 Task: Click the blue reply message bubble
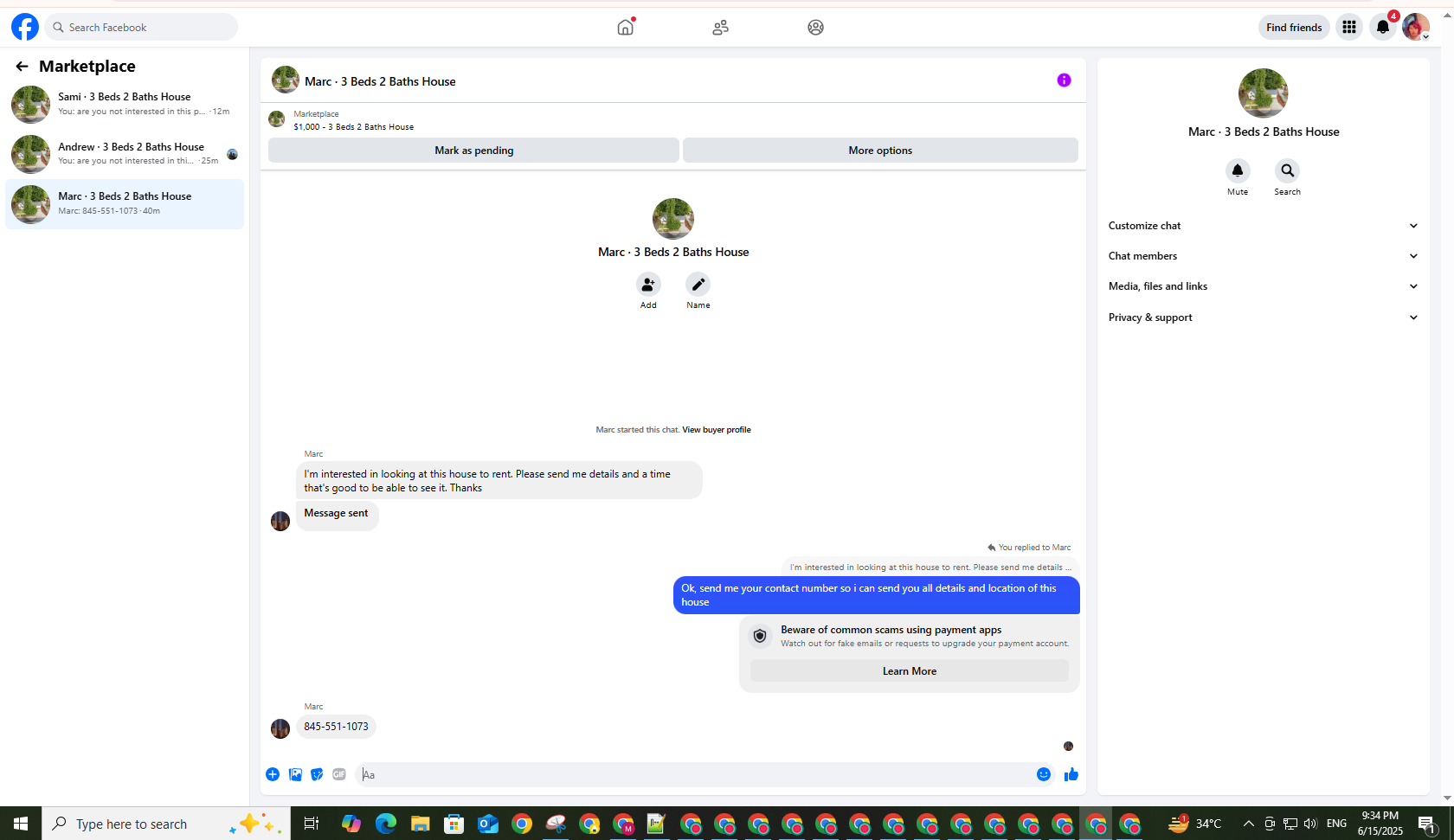coord(876,595)
